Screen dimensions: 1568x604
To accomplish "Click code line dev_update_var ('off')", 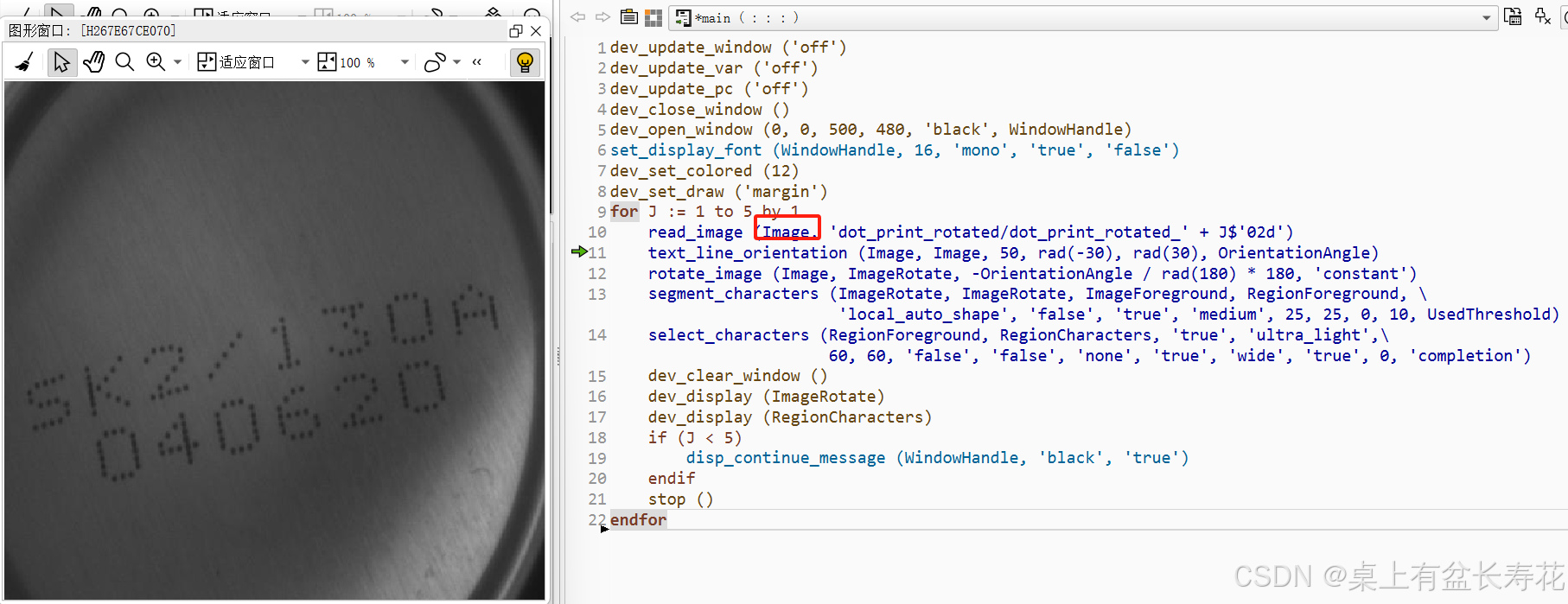I will [x=714, y=68].
